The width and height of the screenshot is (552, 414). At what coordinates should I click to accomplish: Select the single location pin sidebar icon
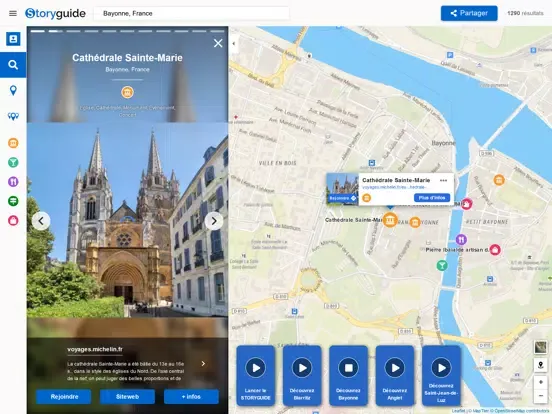click(13, 90)
